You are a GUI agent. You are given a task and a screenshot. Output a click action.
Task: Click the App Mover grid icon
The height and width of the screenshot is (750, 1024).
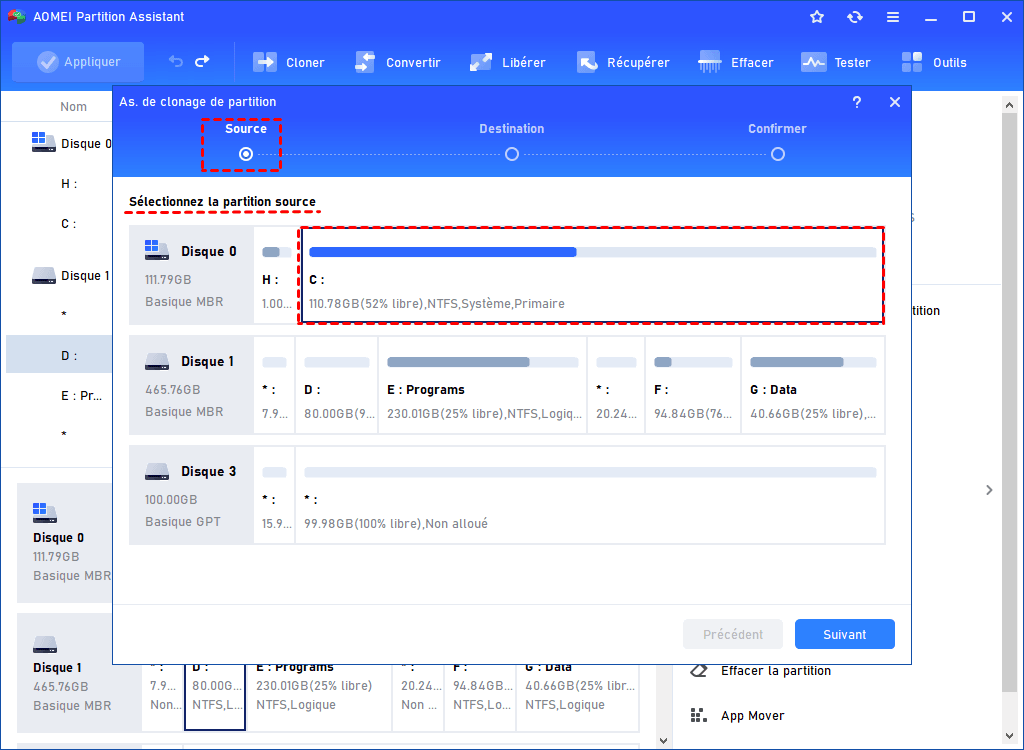(699, 715)
